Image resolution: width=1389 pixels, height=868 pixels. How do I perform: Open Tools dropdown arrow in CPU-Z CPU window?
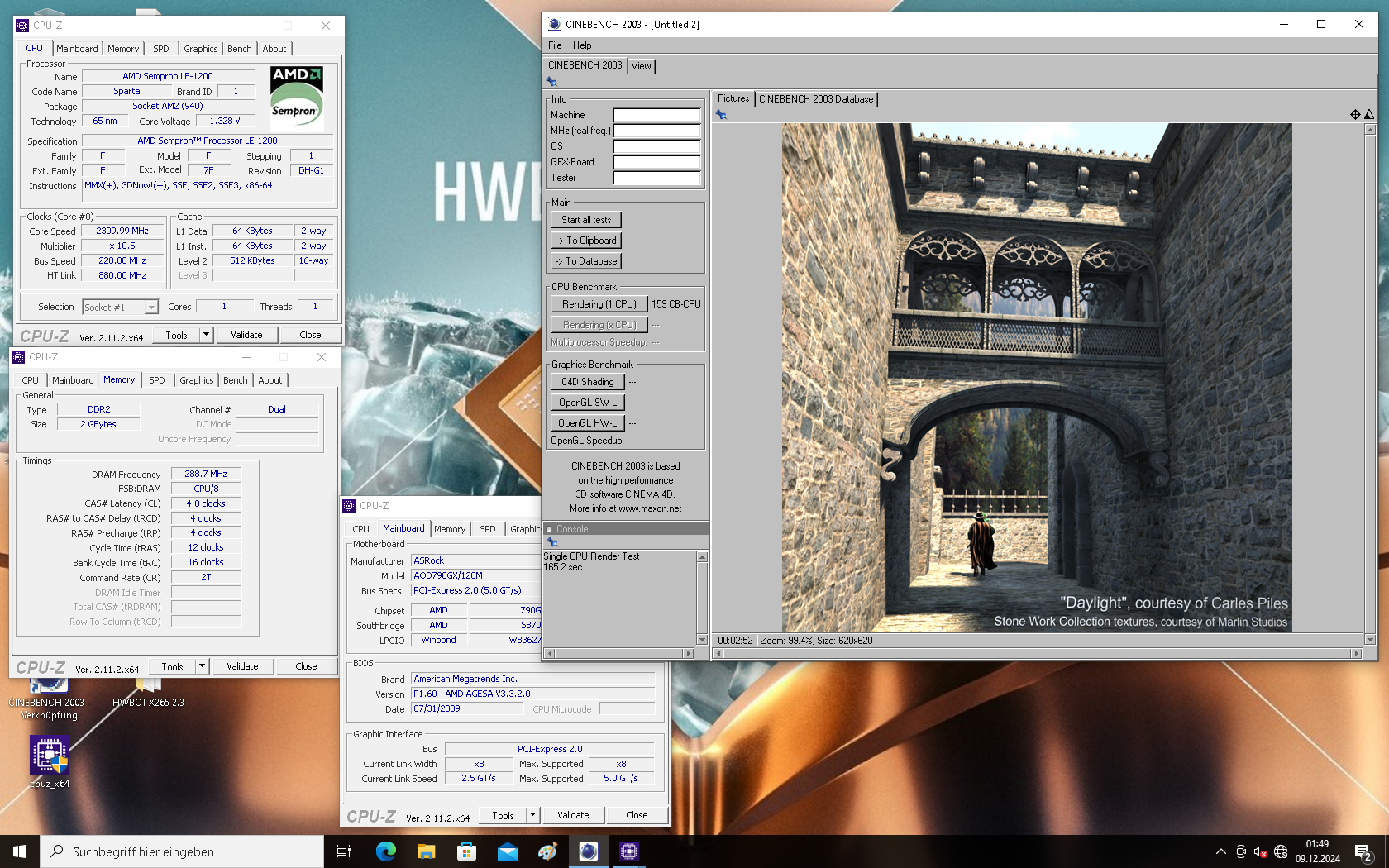(206, 335)
